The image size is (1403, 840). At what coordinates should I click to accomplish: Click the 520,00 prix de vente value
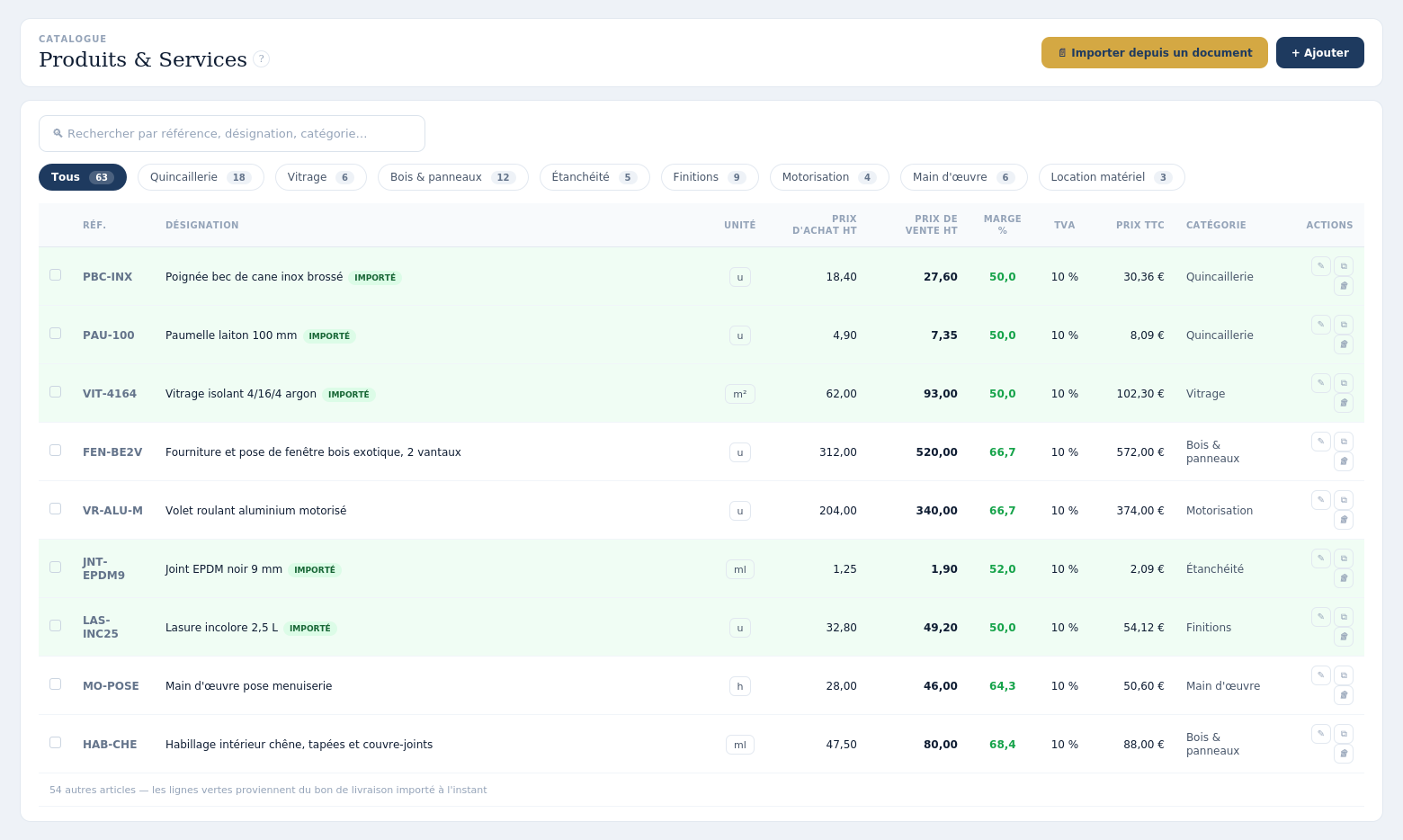(936, 452)
